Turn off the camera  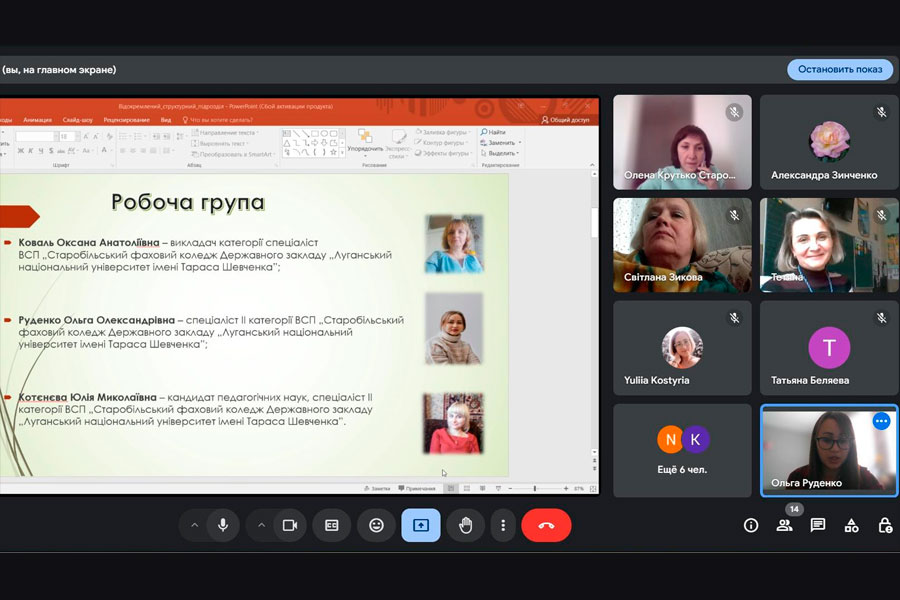(290, 525)
